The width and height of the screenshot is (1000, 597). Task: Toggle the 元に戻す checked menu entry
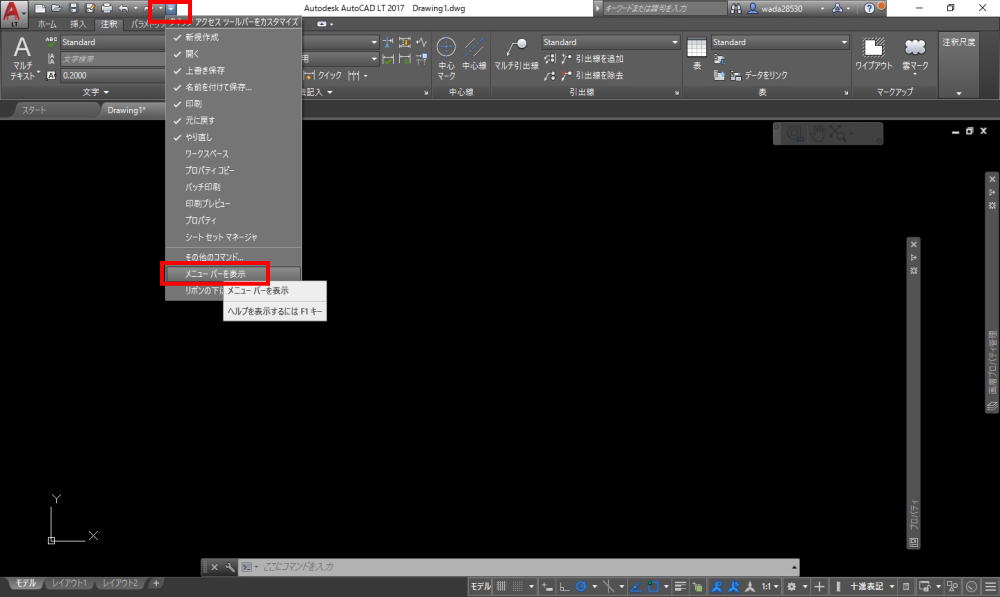pyautogui.click(x=233, y=121)
